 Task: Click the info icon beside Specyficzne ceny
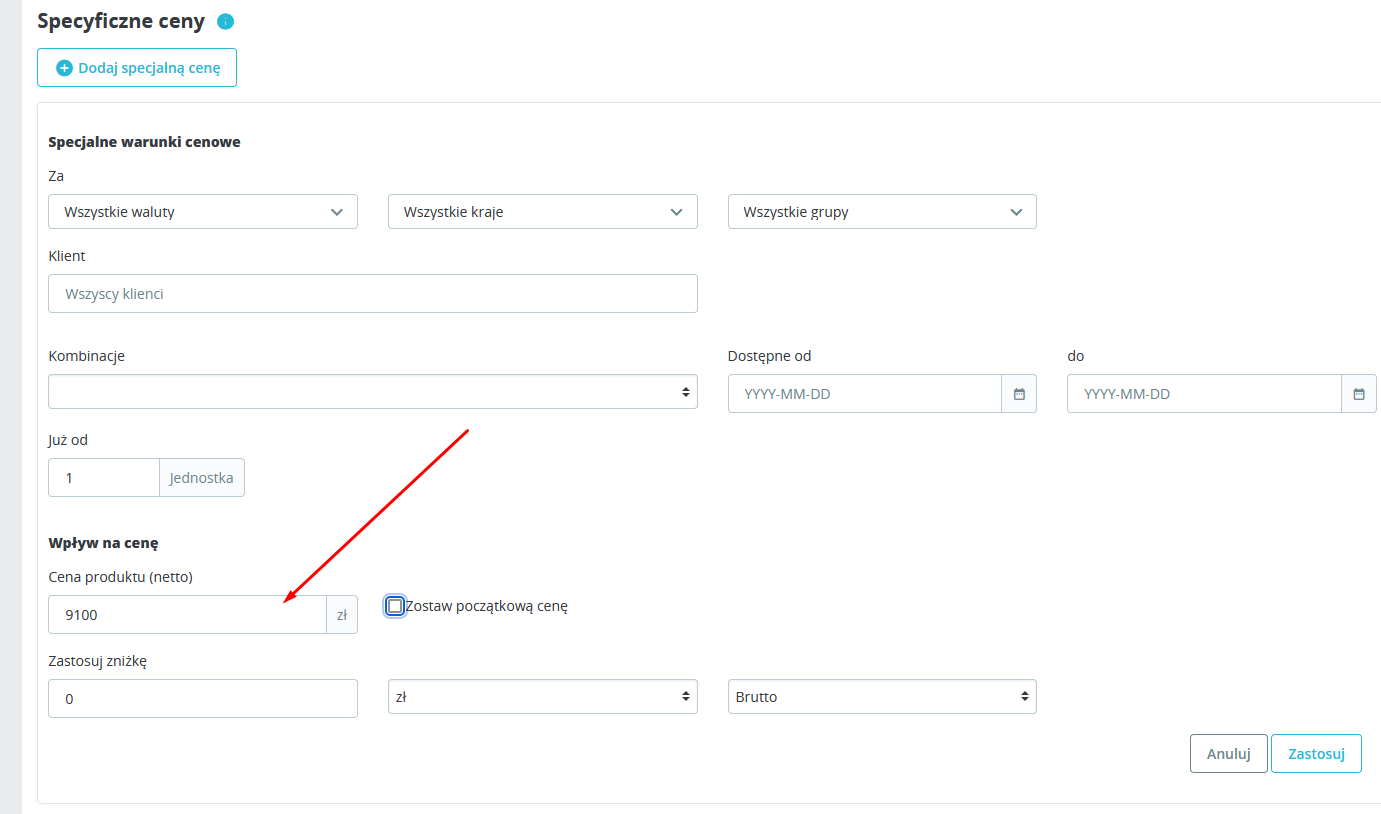click(225, 21)
